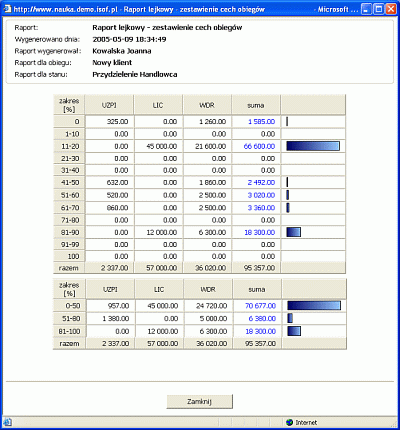The width and height of the screenshot is (400, 430).
Task: Open the 70 677.00 sum link
Action: (x=260, y=306)
